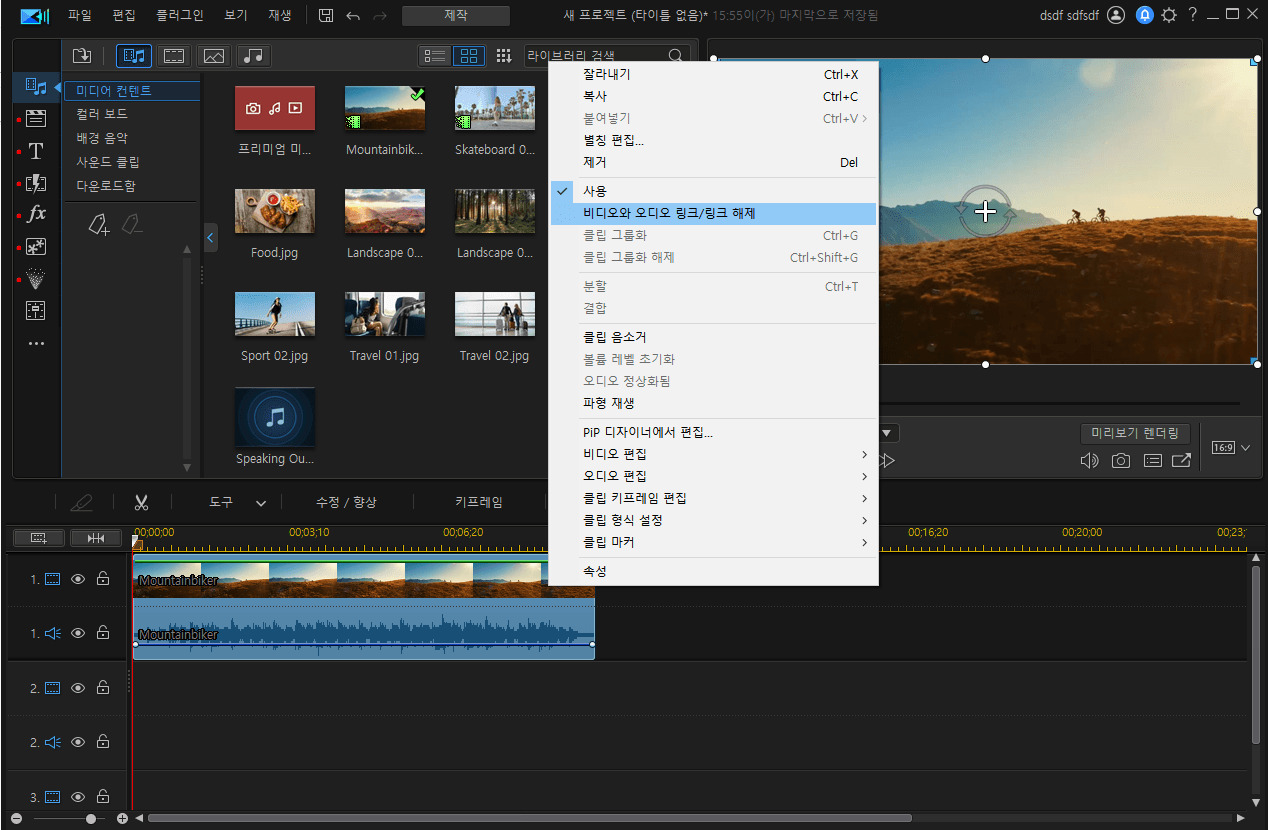Open the Effects Room fx icon
The height and width of the screenshot is (830, 1268).
[36, 214]
